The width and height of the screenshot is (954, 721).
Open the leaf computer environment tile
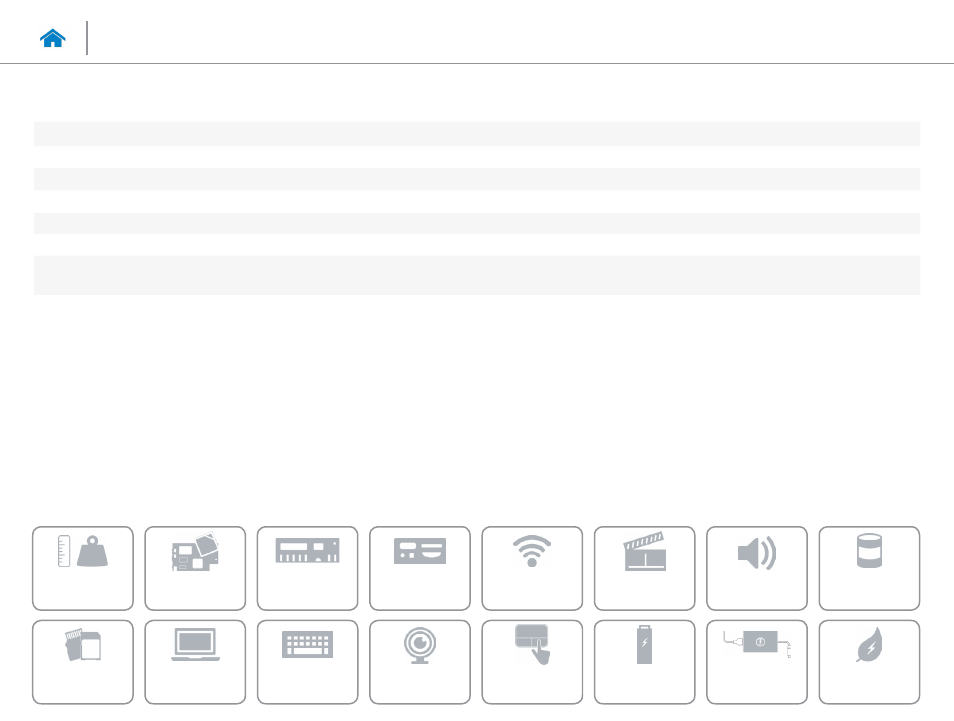tap(869, 662)
